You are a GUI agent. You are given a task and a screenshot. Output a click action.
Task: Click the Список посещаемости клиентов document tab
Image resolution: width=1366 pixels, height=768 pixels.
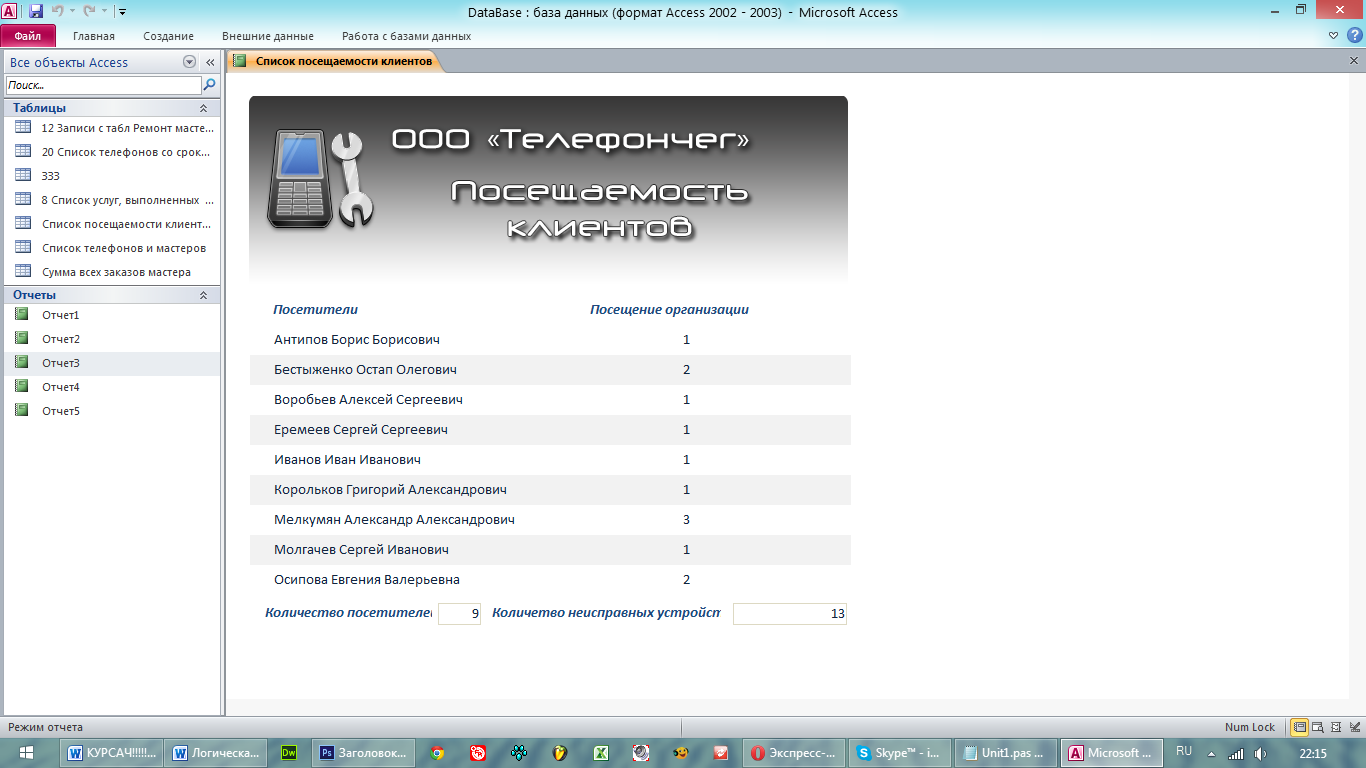click(334, 61)
